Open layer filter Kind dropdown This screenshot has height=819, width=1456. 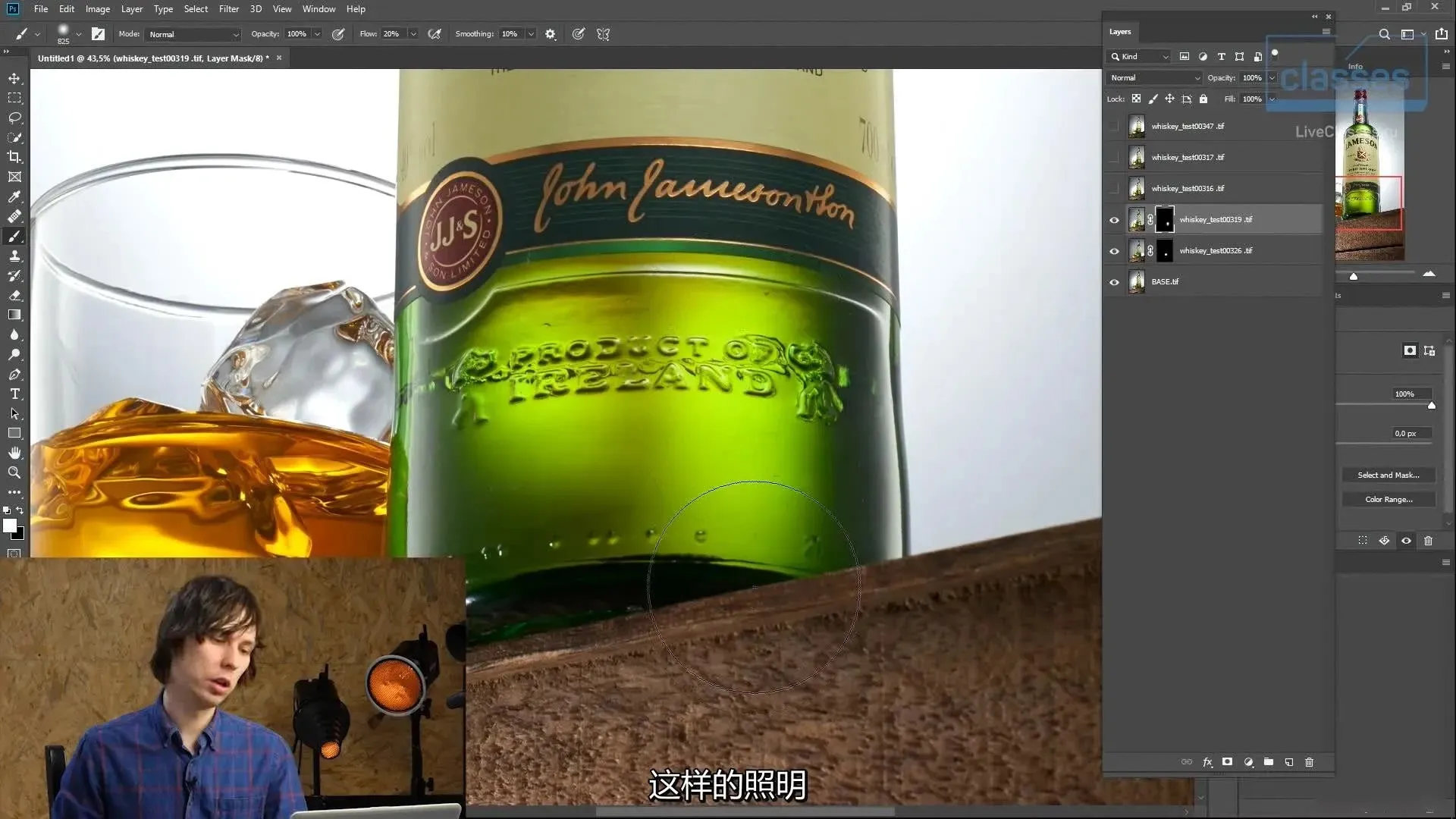point(1139,57)
